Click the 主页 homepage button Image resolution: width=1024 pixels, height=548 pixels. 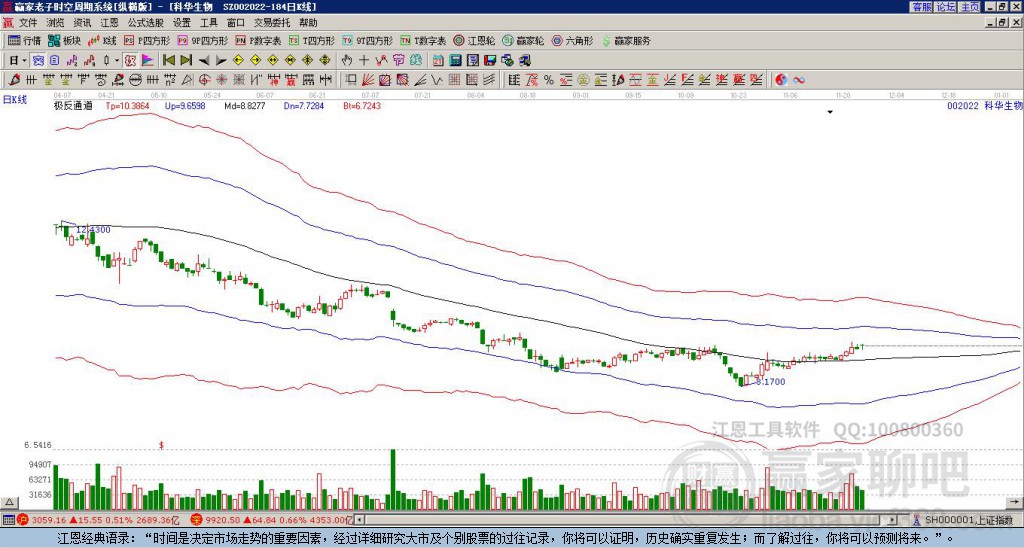click(969, 7)
